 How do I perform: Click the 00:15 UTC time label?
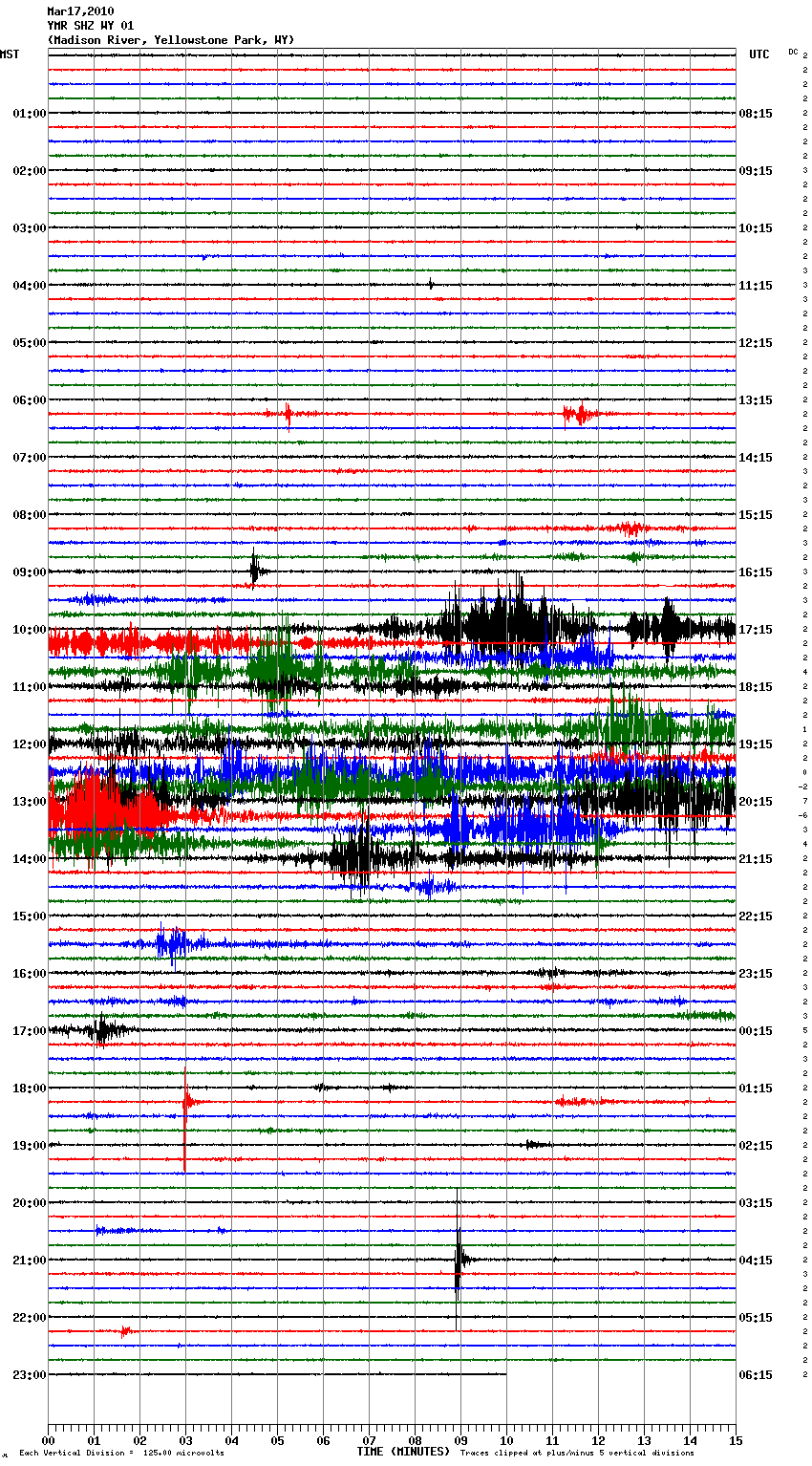coord(756,1031)
